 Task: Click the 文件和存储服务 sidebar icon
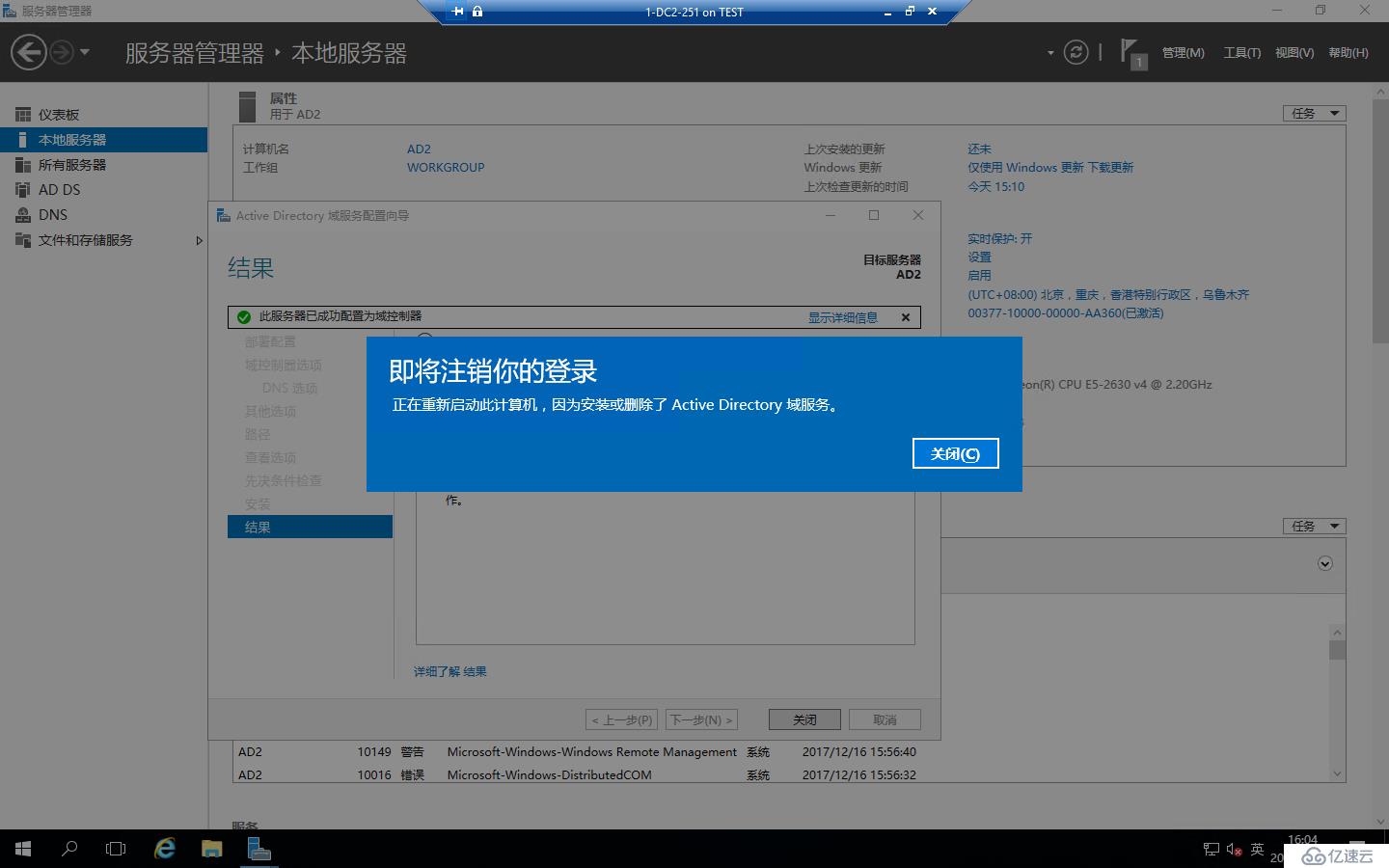pyautogui.click(x=23, y=240)
